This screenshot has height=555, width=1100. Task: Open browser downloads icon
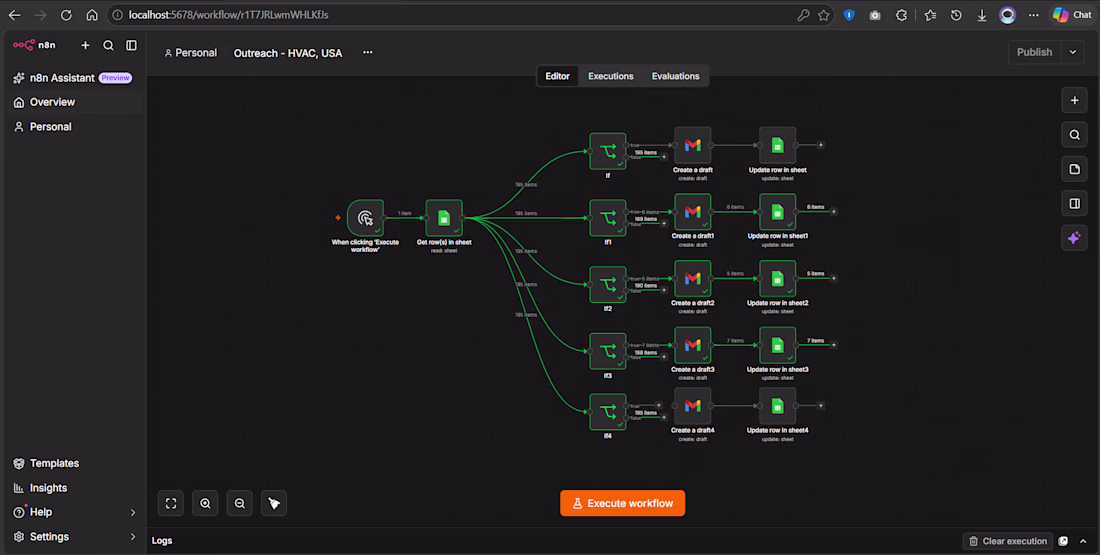pos(981,15)
